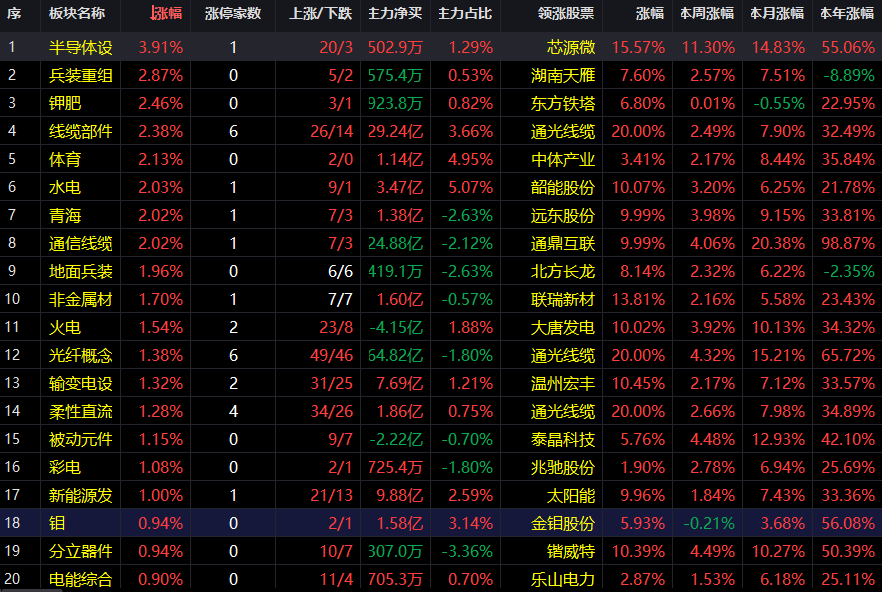882x592 pixels.
Task: Click leading stock 中体产业
Action: pos(562,160)
